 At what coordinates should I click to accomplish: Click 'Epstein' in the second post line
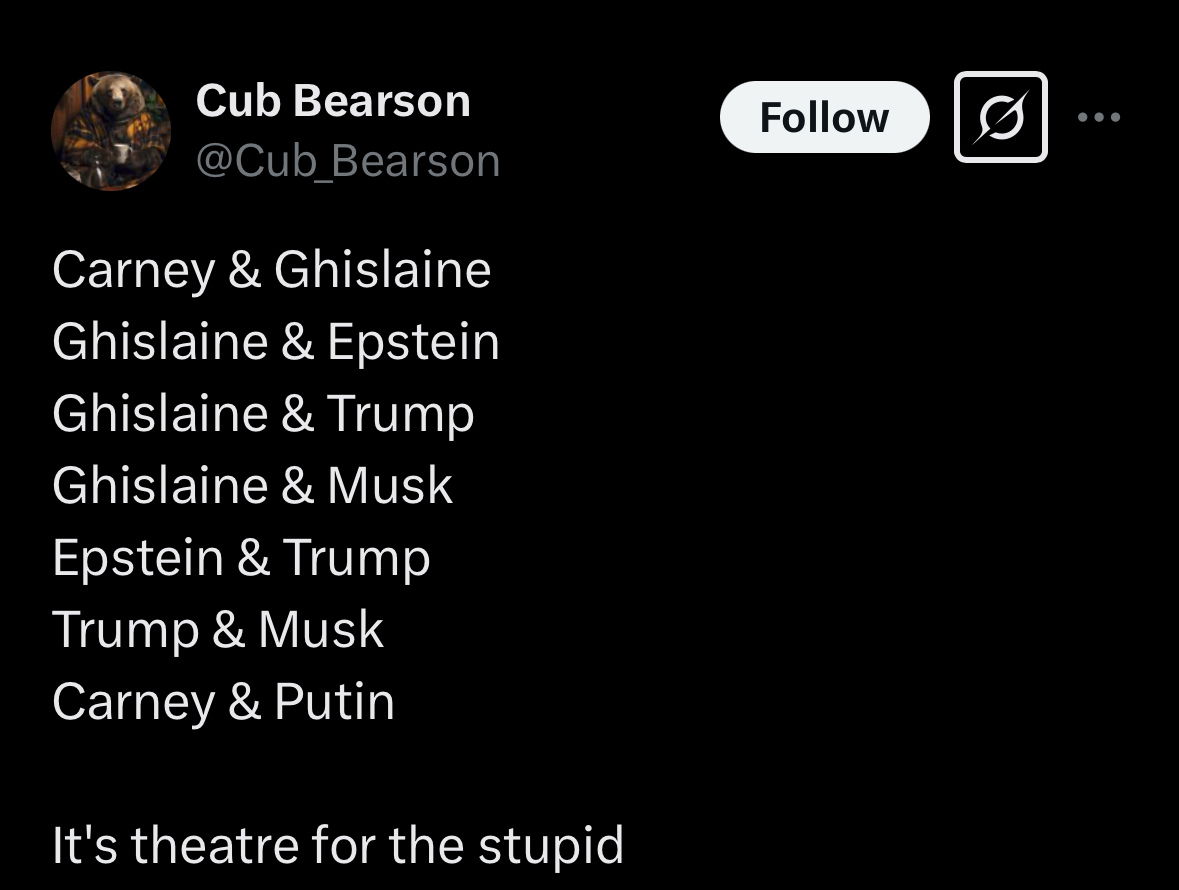point(414,342)
